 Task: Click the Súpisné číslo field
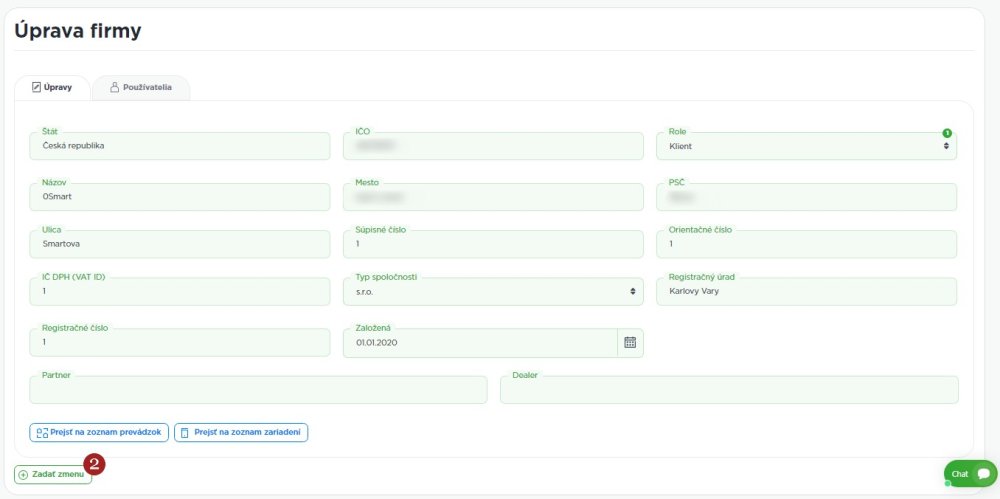493,244
